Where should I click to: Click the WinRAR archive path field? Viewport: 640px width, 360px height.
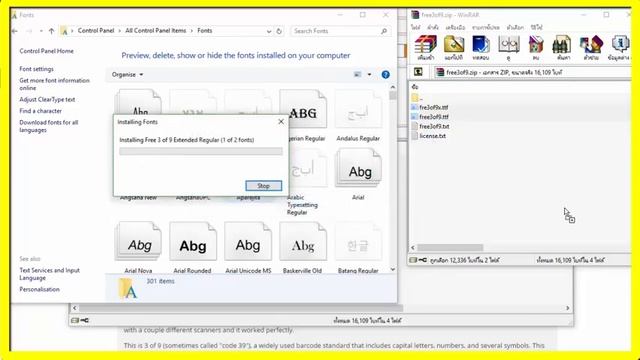click(x=532, y=72)
